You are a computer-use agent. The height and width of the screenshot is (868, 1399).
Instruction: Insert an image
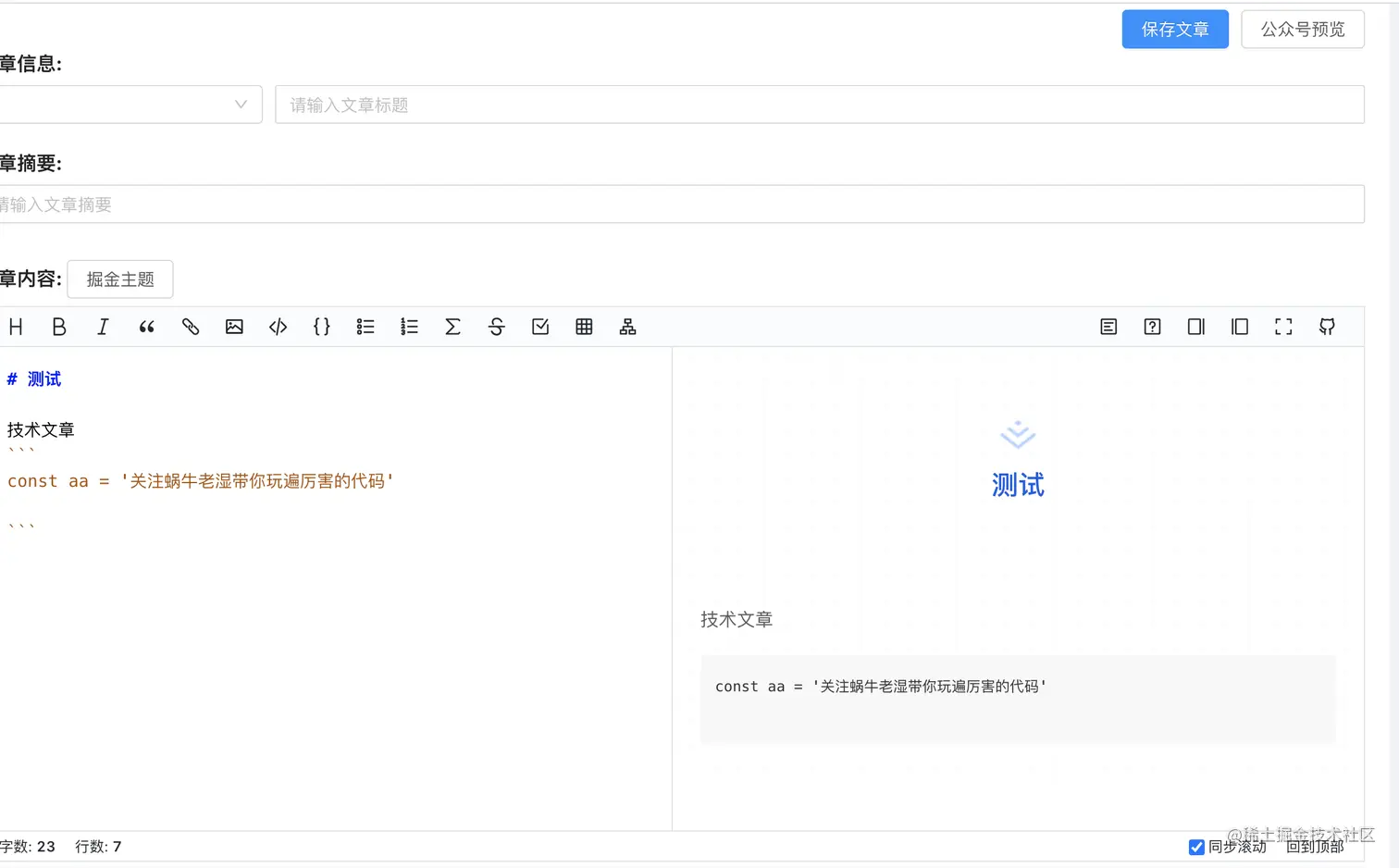tap(234, 327)
